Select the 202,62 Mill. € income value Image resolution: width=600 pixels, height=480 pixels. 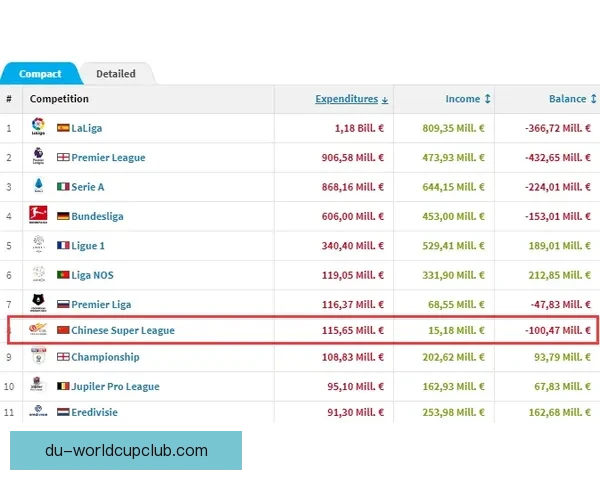(x=453, y=358)
